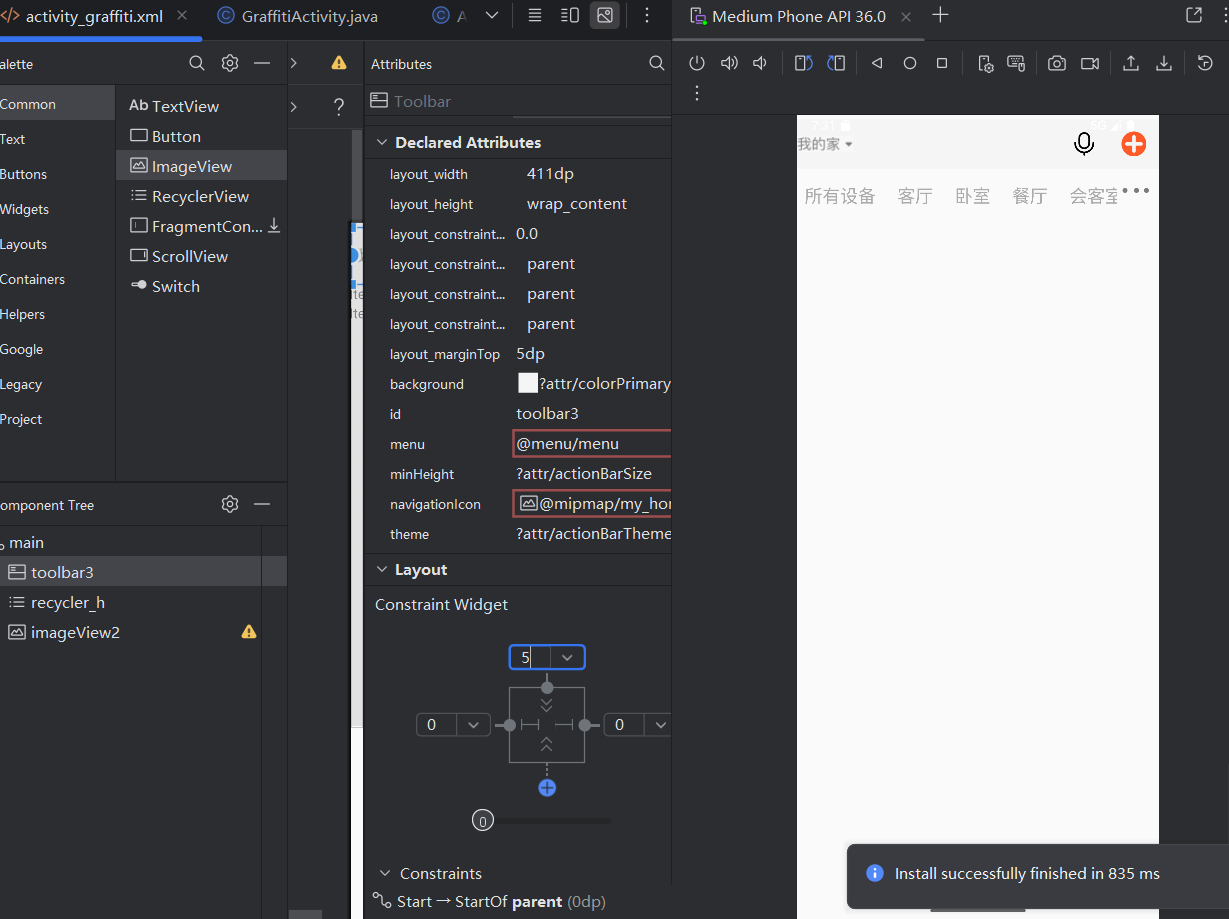The height and width of the screenshot is (919, 1229).
Task: Click the imageView2 warning icon
Action: coord(249,632)
